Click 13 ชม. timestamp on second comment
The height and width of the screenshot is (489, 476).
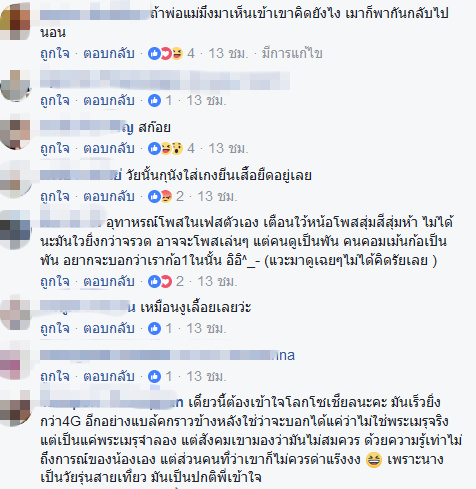point(206,100)
